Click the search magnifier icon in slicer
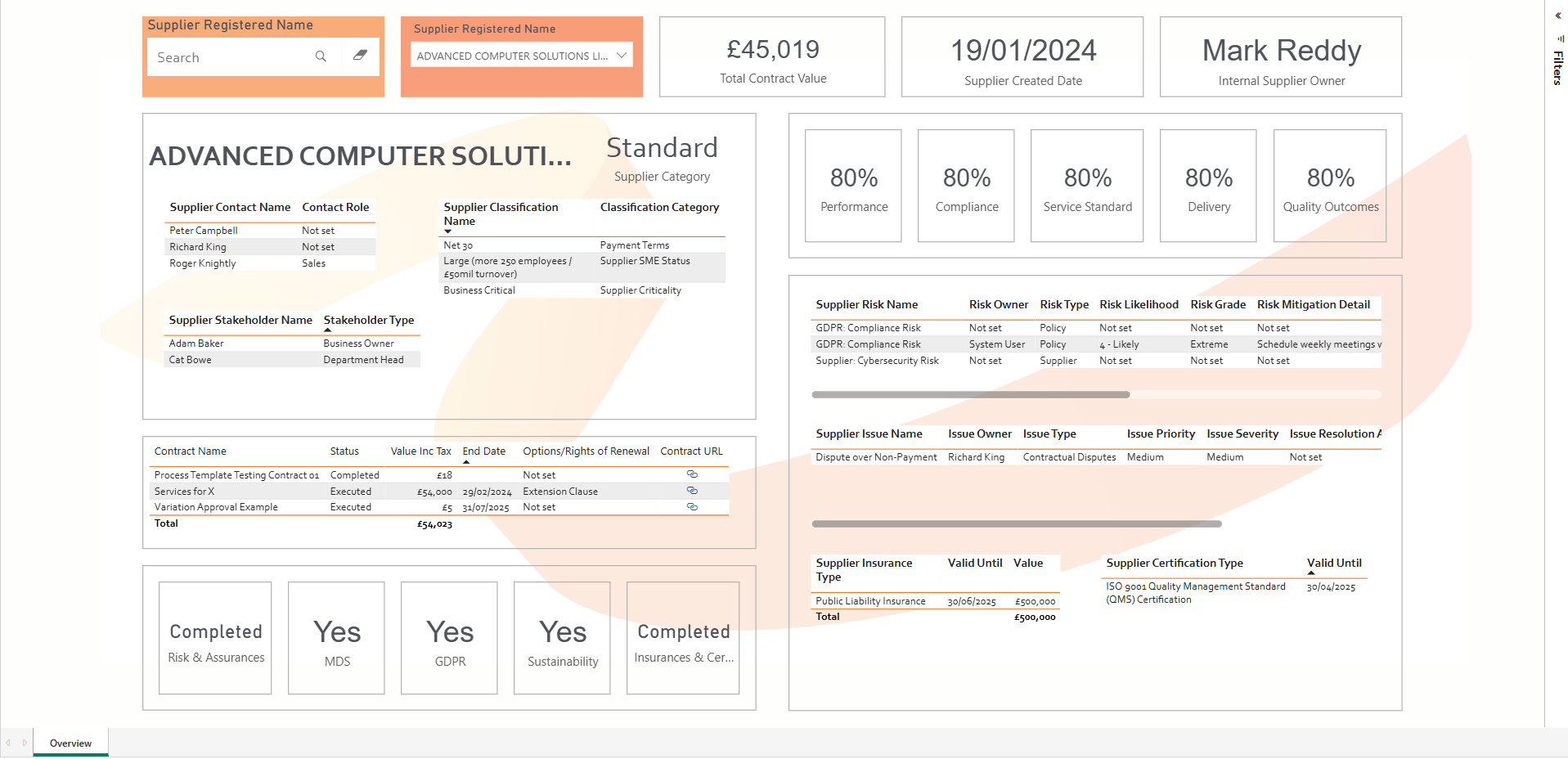1568x759 pixels. [321, 56]
